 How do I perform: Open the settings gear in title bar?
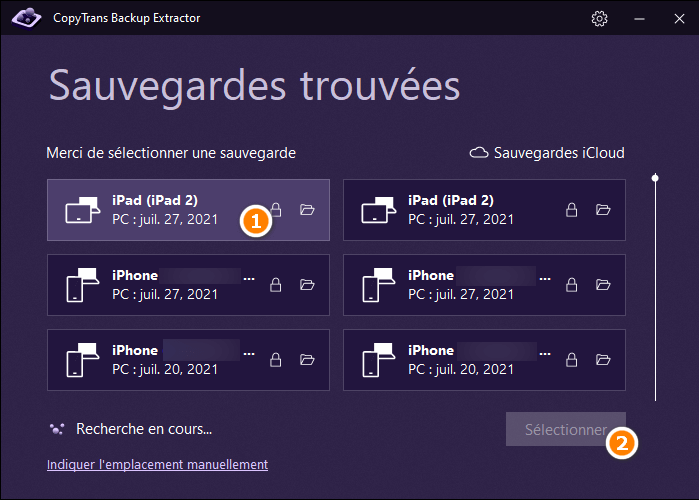click(599, 18)
